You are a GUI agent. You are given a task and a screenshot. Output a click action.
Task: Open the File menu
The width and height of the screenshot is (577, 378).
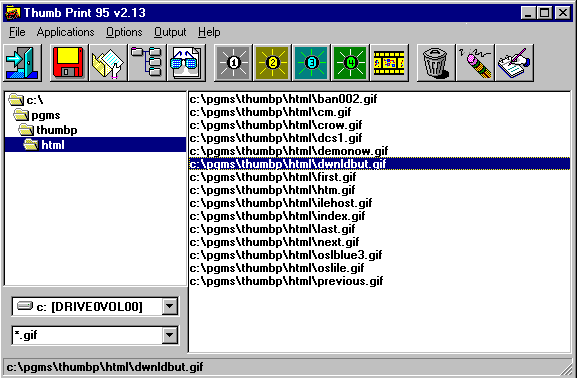17,32
